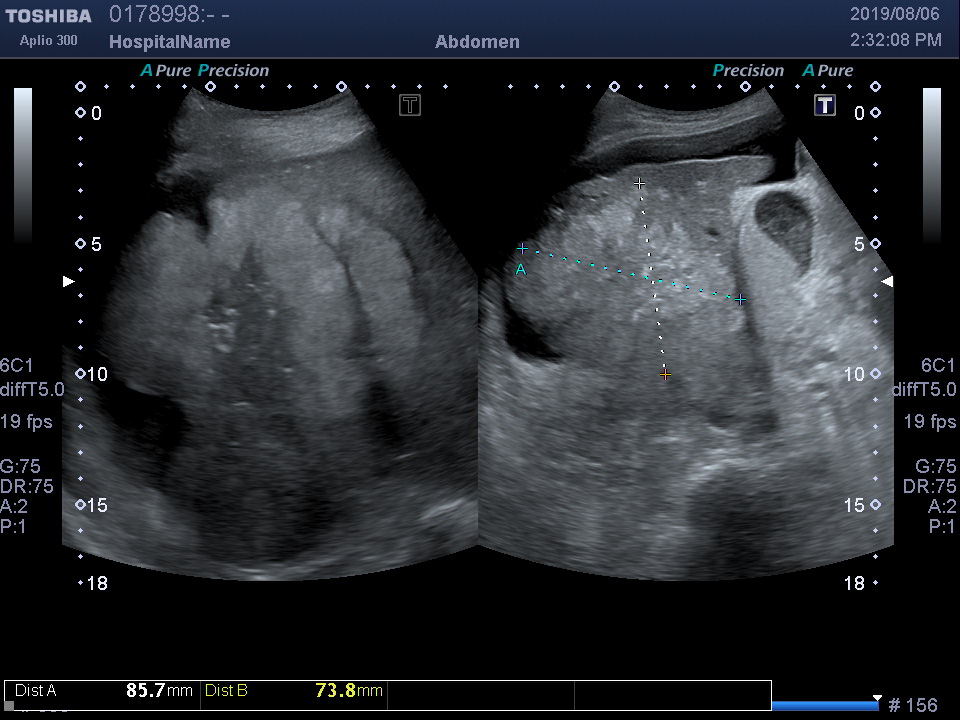The image size is (960, 720).
Task: Click the cine position triangle above the blue bar
Action: click(877, 698)
